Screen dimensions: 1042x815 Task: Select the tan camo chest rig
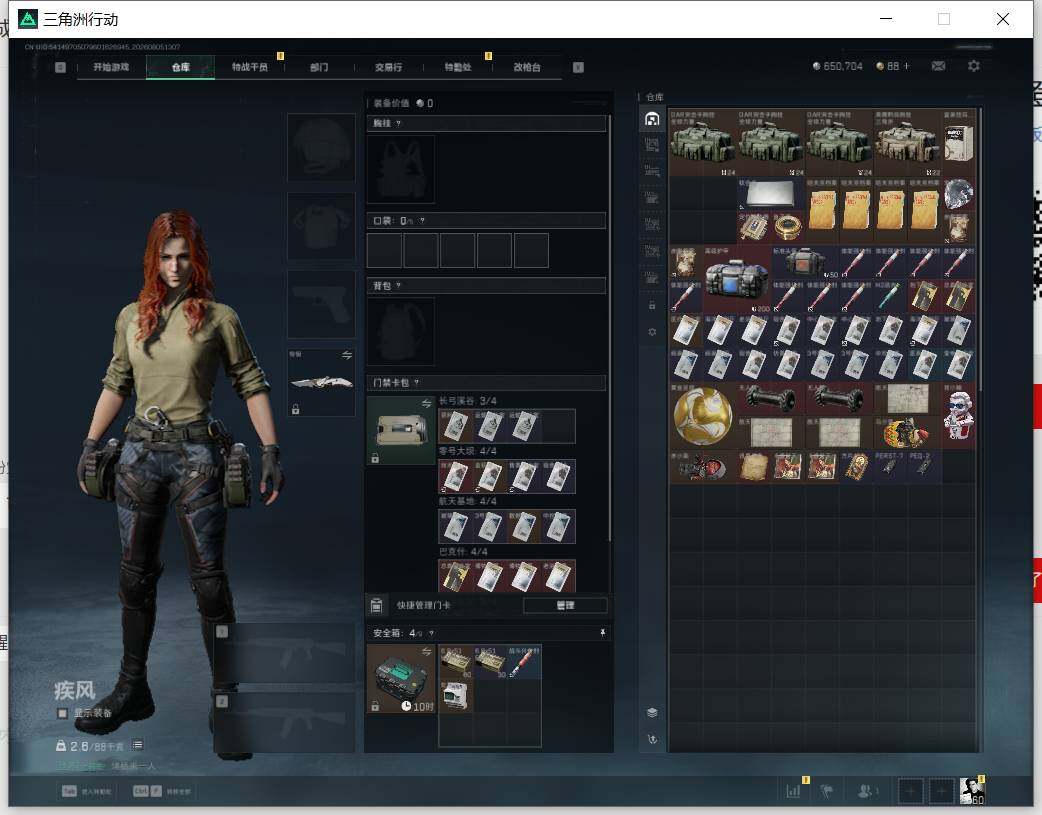pyautogui.click(x=906, y=143)
